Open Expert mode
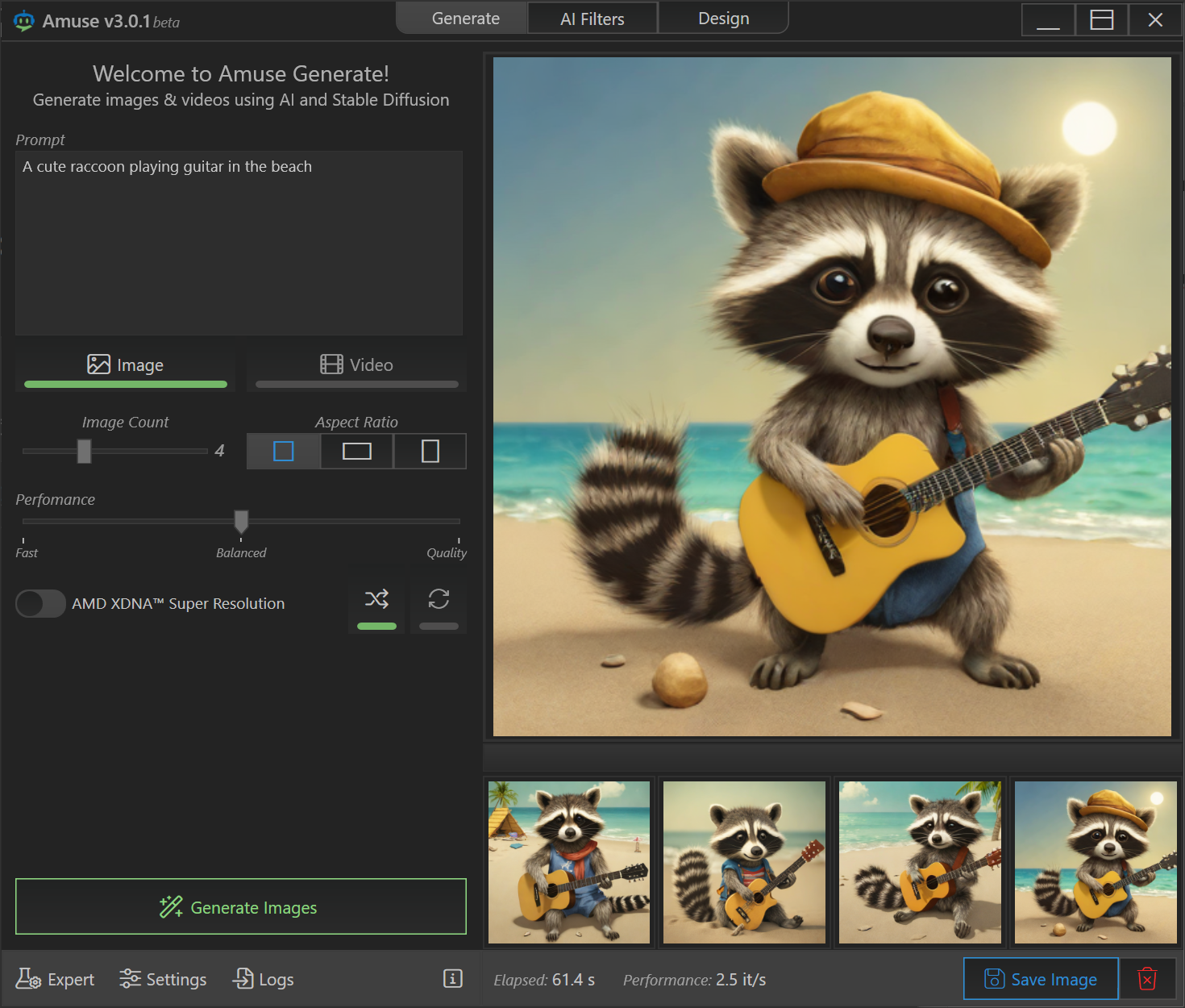The height and width of the screenshot is (1008, 1185). click(x=56, y=979)
